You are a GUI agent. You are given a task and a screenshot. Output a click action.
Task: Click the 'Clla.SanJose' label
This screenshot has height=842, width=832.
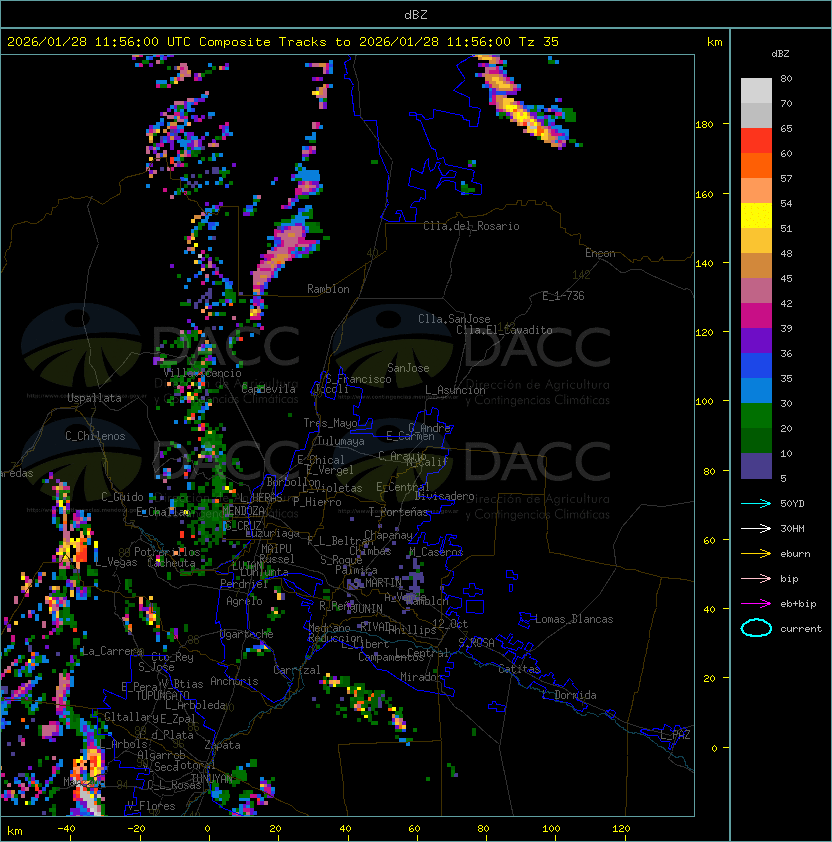[x=454, y=319]
